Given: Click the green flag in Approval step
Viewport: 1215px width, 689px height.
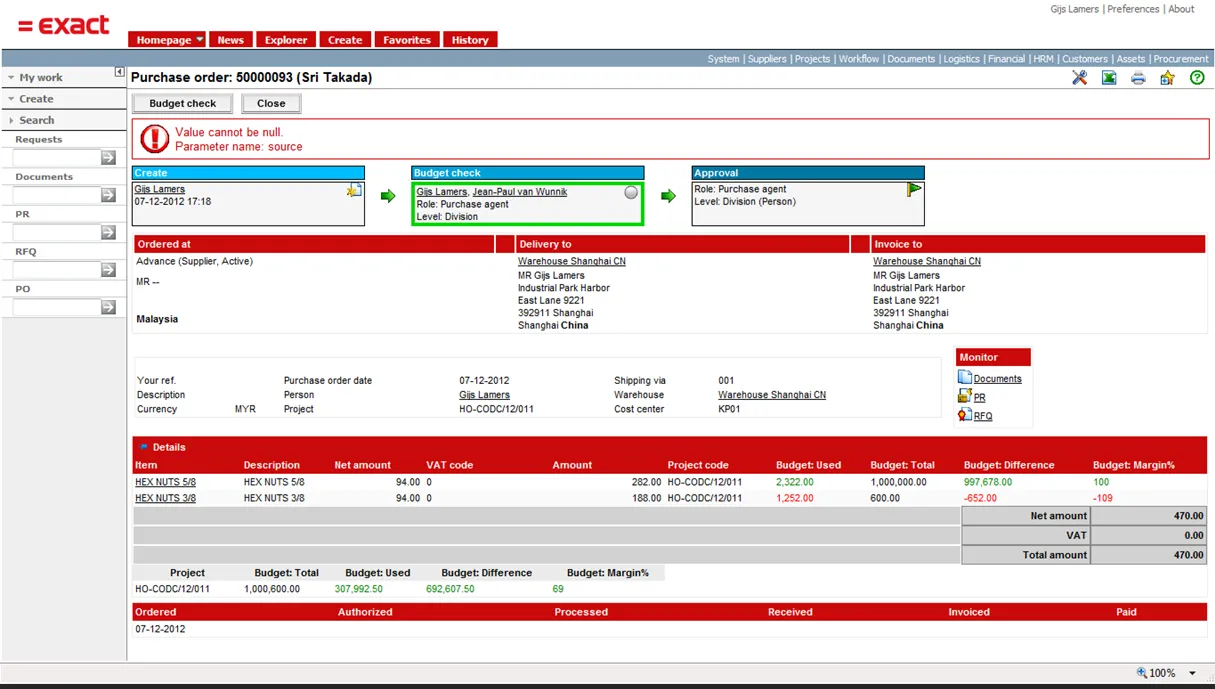Looking at the screenshot, I should click(x=913, y=189).
